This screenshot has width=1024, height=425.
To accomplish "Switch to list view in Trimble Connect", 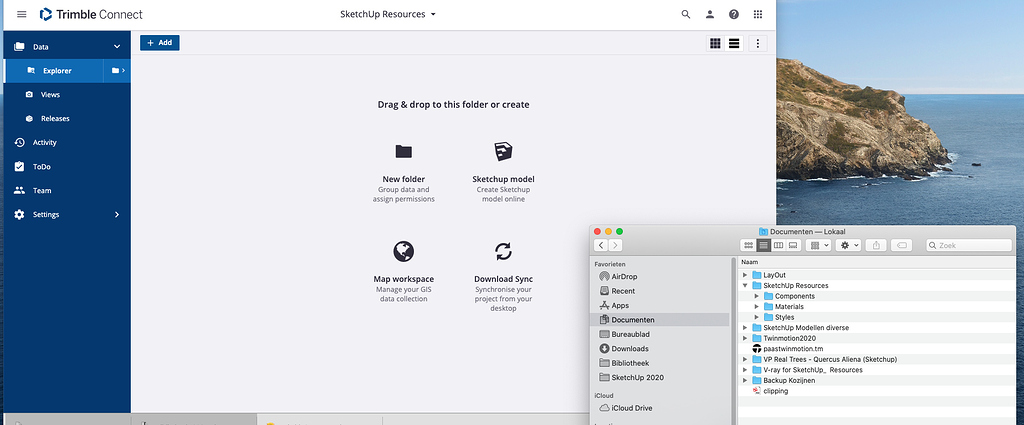I will [734, 43].
